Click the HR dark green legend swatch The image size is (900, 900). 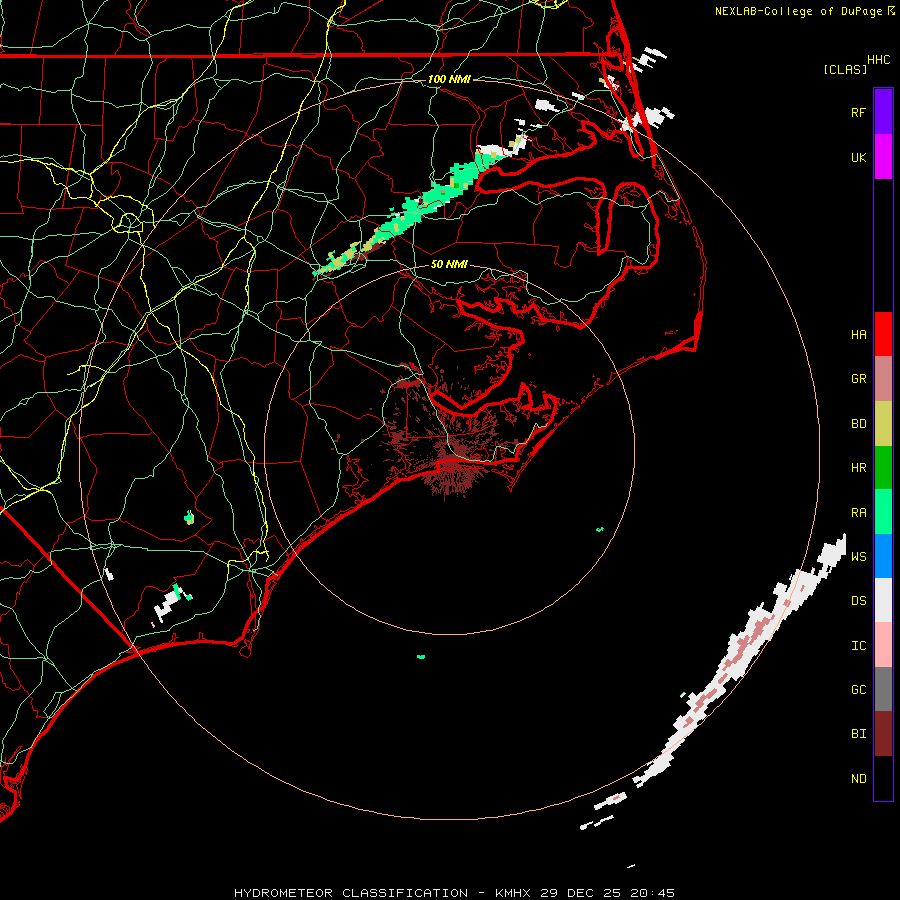coord(883,468)
